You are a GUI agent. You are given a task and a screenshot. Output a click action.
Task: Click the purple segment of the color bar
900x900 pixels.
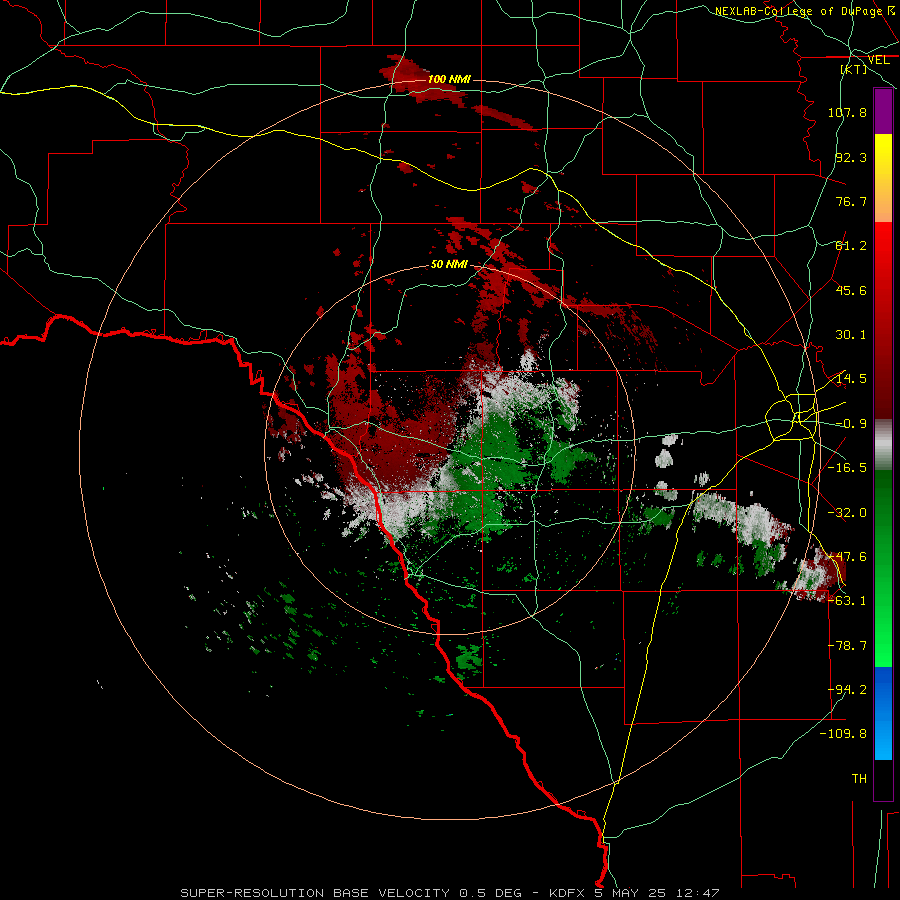pyautogui.click(x=883, y=111)
